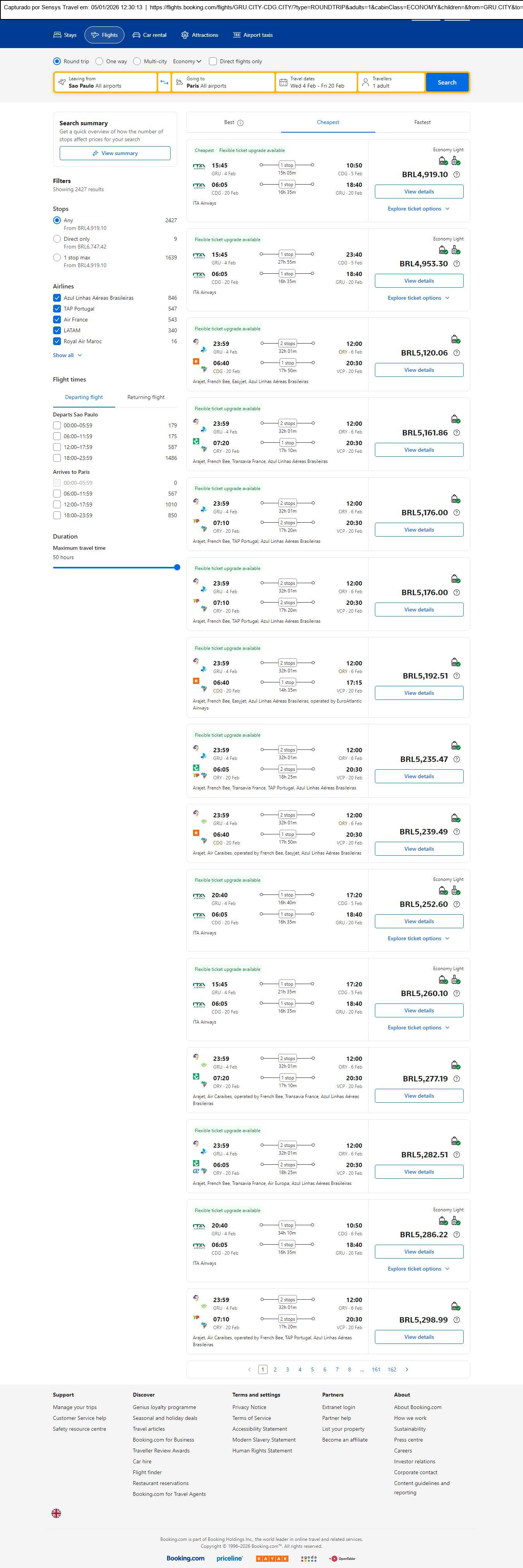Switch to the Fastest sorting tab
This screenshot has width=523, height=1568.
pos(422,123)
